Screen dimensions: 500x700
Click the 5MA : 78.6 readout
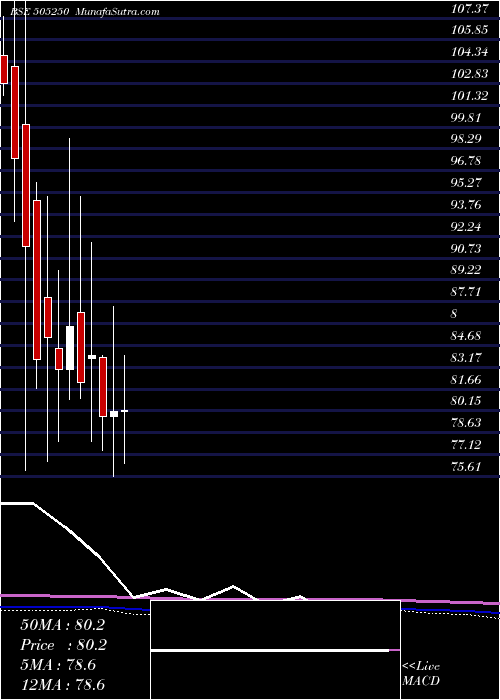click(58, 665)
